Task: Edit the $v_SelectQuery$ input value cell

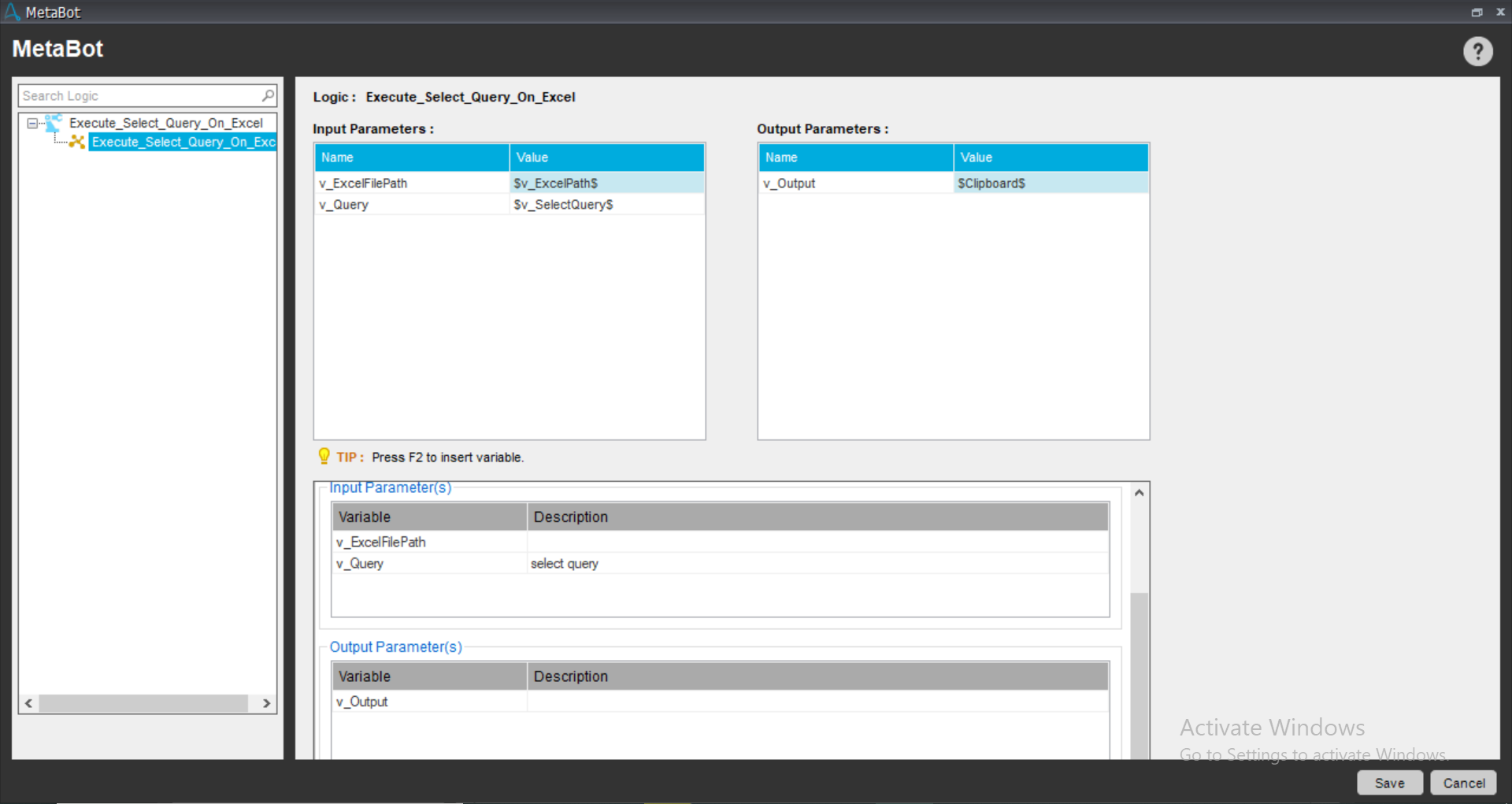Action: pos(606,204)
